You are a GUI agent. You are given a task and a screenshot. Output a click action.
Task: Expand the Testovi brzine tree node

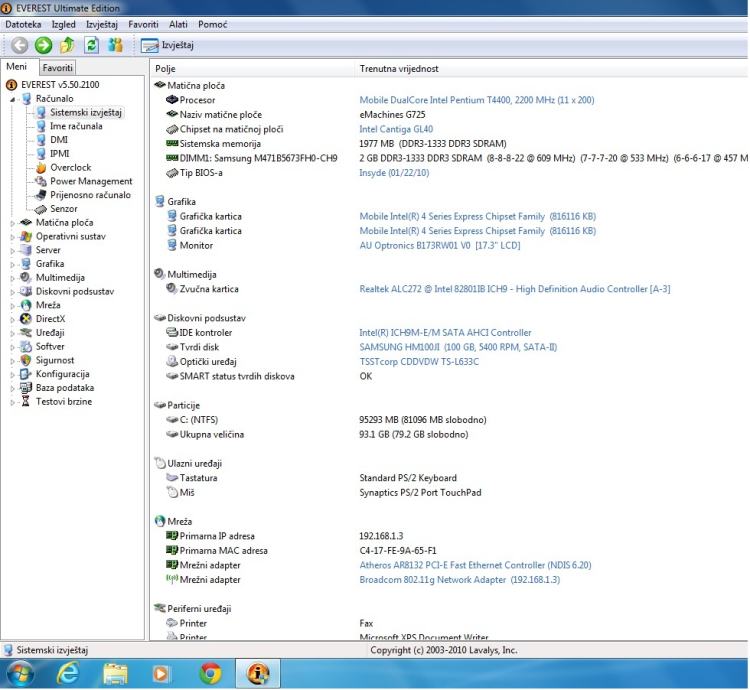pyautogui.click(x=13, y=402)
